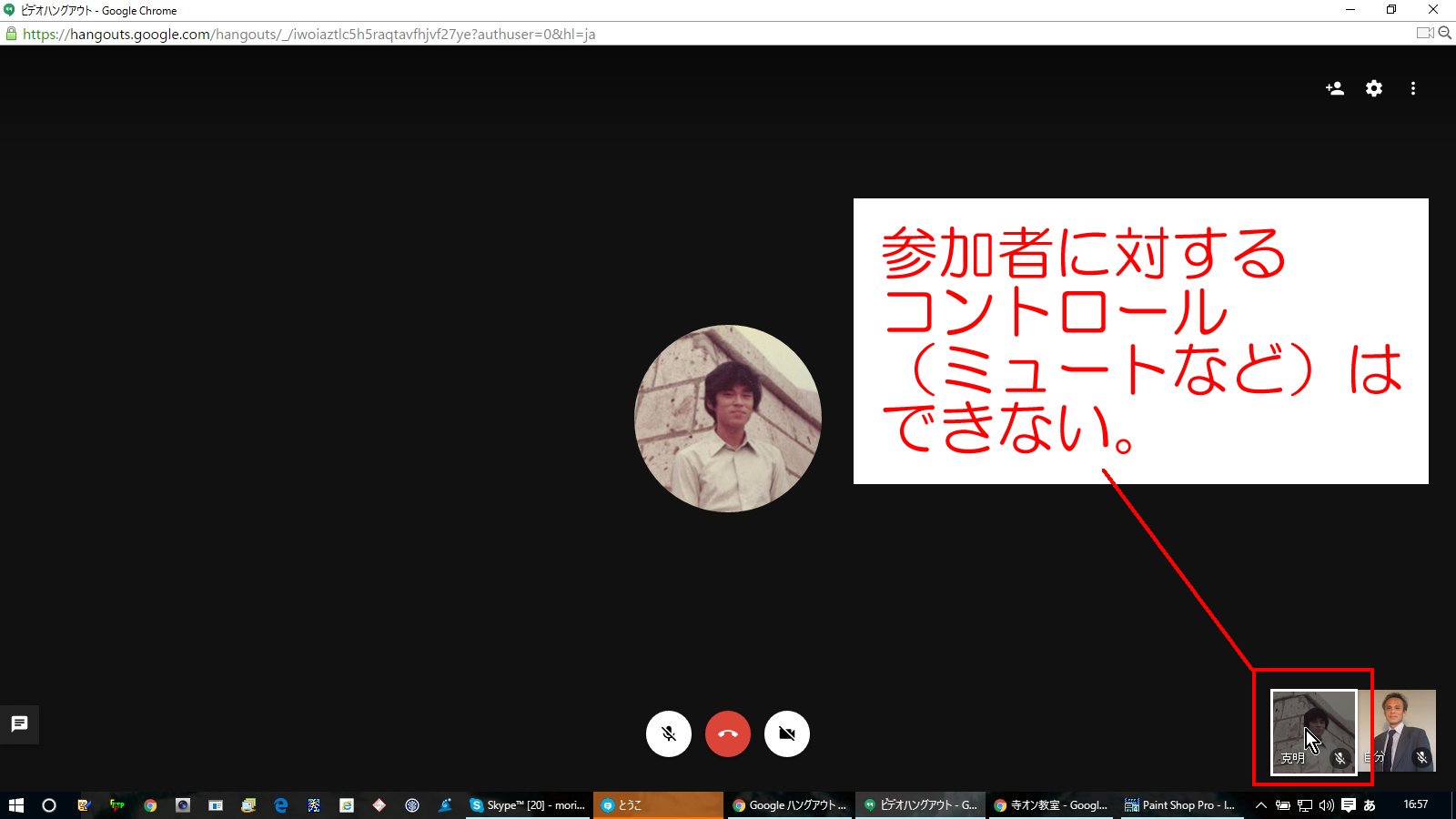Click the camera permission icon in address bar
The height and width of the screenshot is (819, 1456).
[1425, 33]
